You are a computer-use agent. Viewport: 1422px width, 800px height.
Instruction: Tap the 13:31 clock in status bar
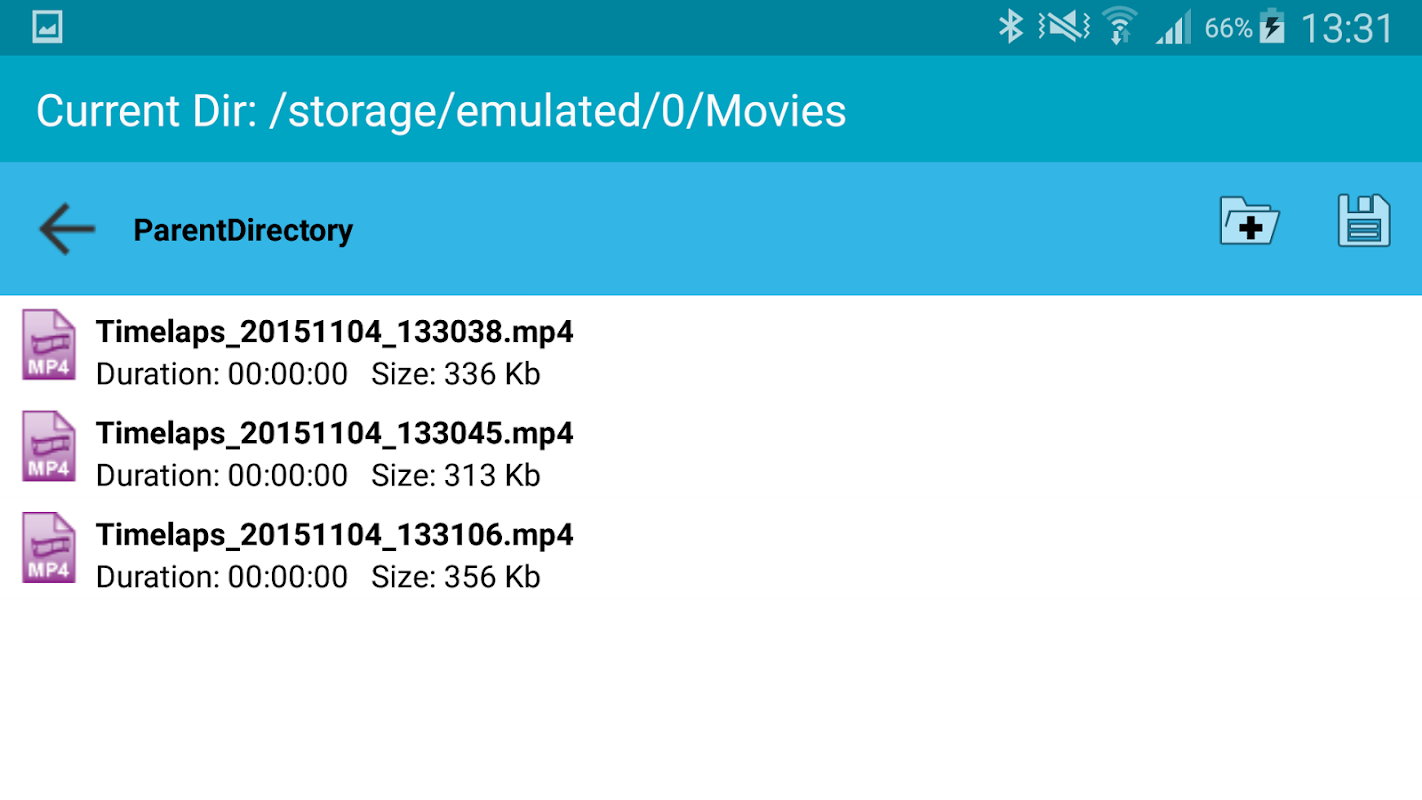point(1346,28)
